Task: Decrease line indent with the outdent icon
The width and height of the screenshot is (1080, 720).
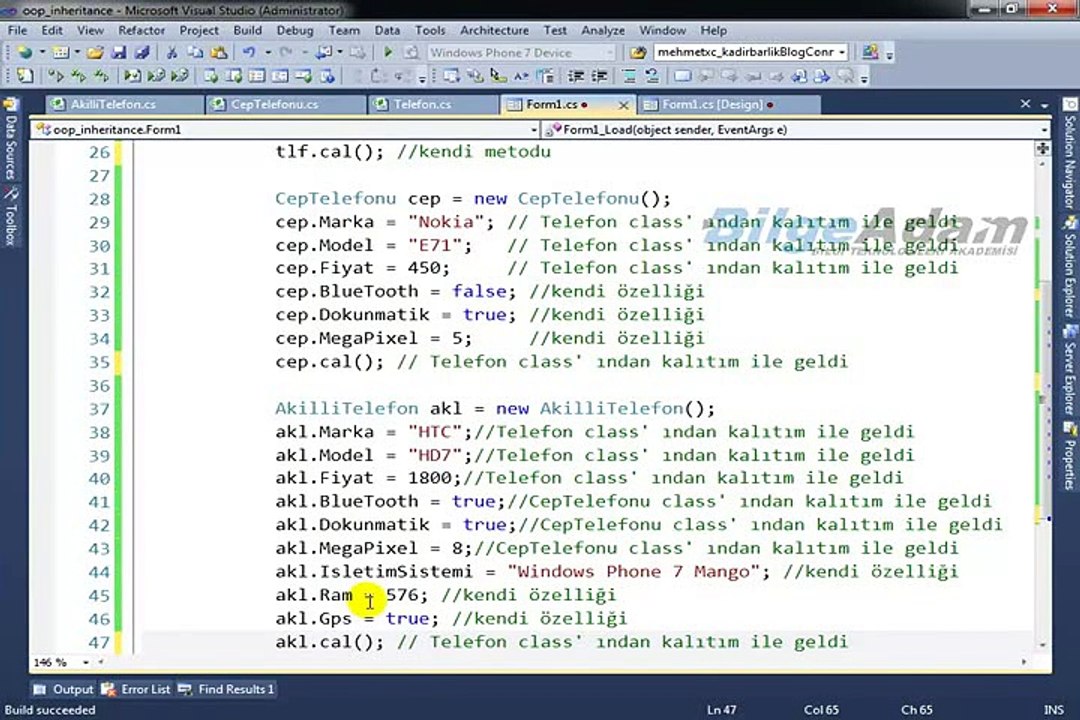Action: click(x=576, y=76)
